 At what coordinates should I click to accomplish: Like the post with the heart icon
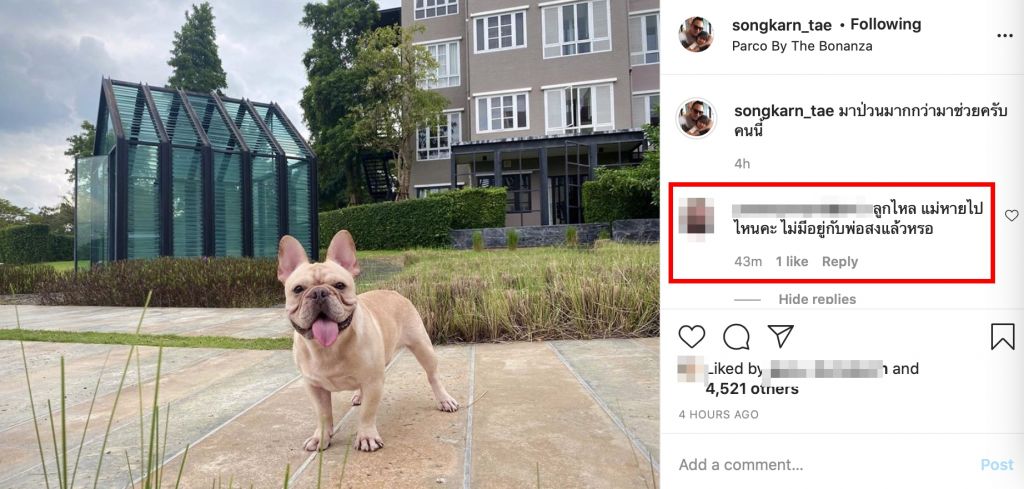tap(692, 337)
